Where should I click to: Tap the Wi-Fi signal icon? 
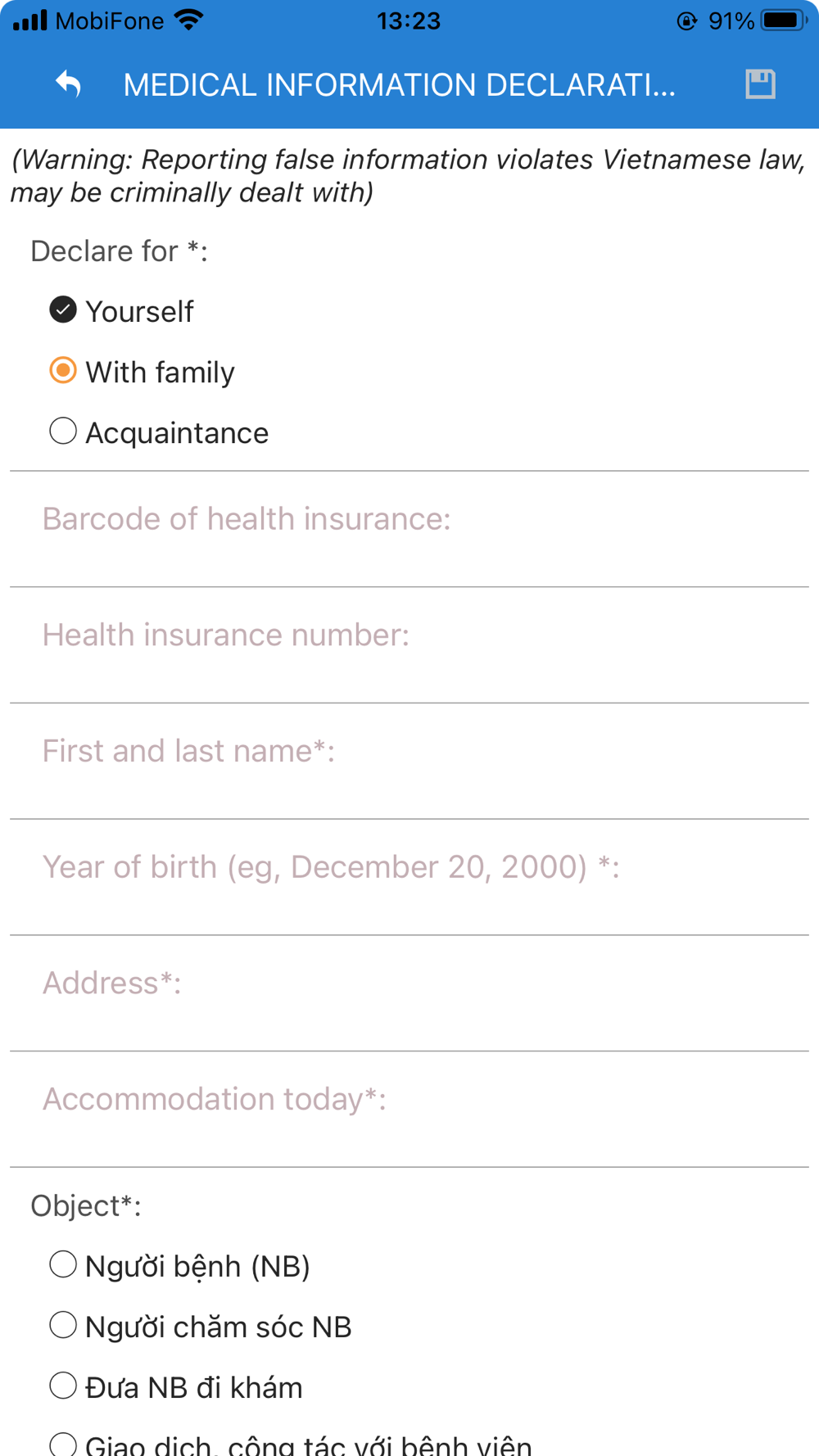(x=189, y=20)
